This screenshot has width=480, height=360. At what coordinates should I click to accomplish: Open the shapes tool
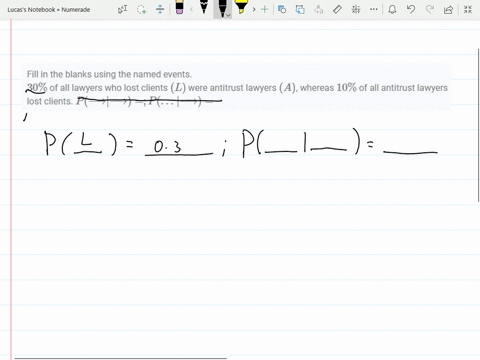(282, 9)
